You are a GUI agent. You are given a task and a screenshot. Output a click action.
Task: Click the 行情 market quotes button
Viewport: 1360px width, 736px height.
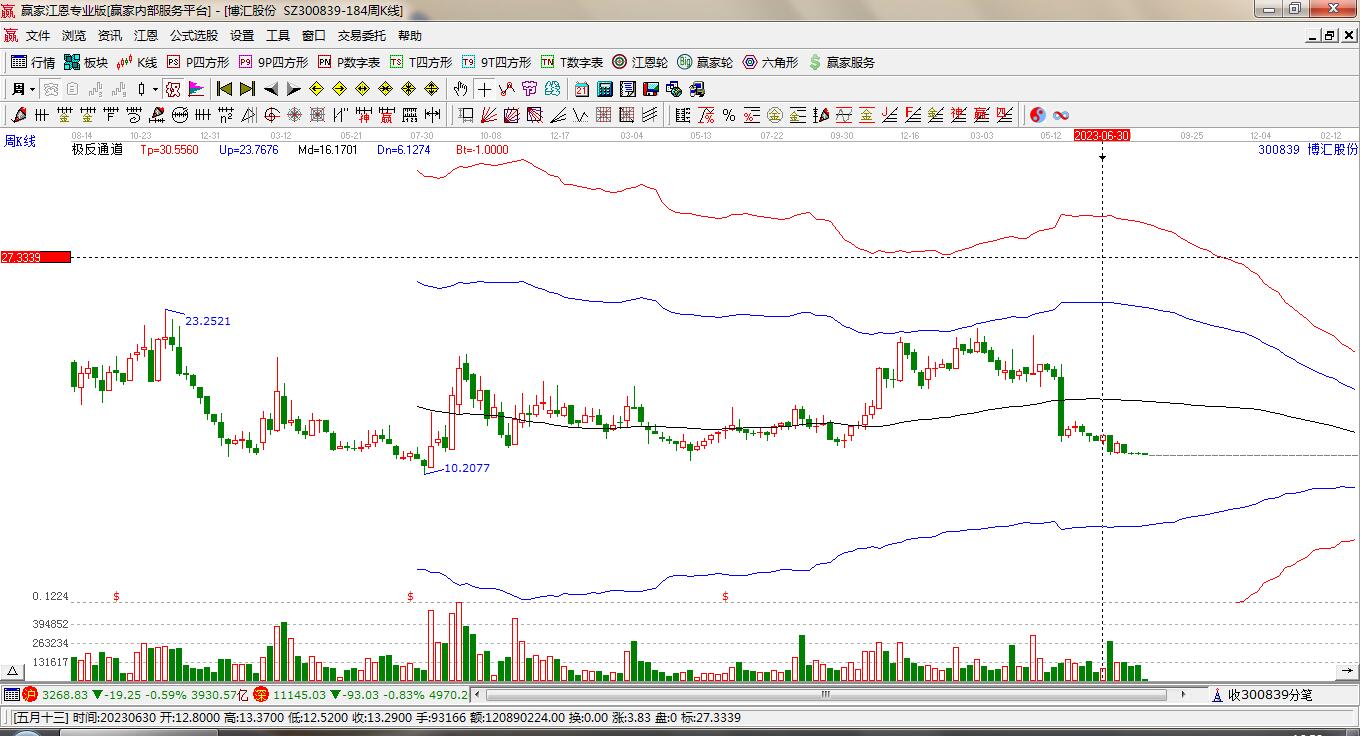[33, 62]
